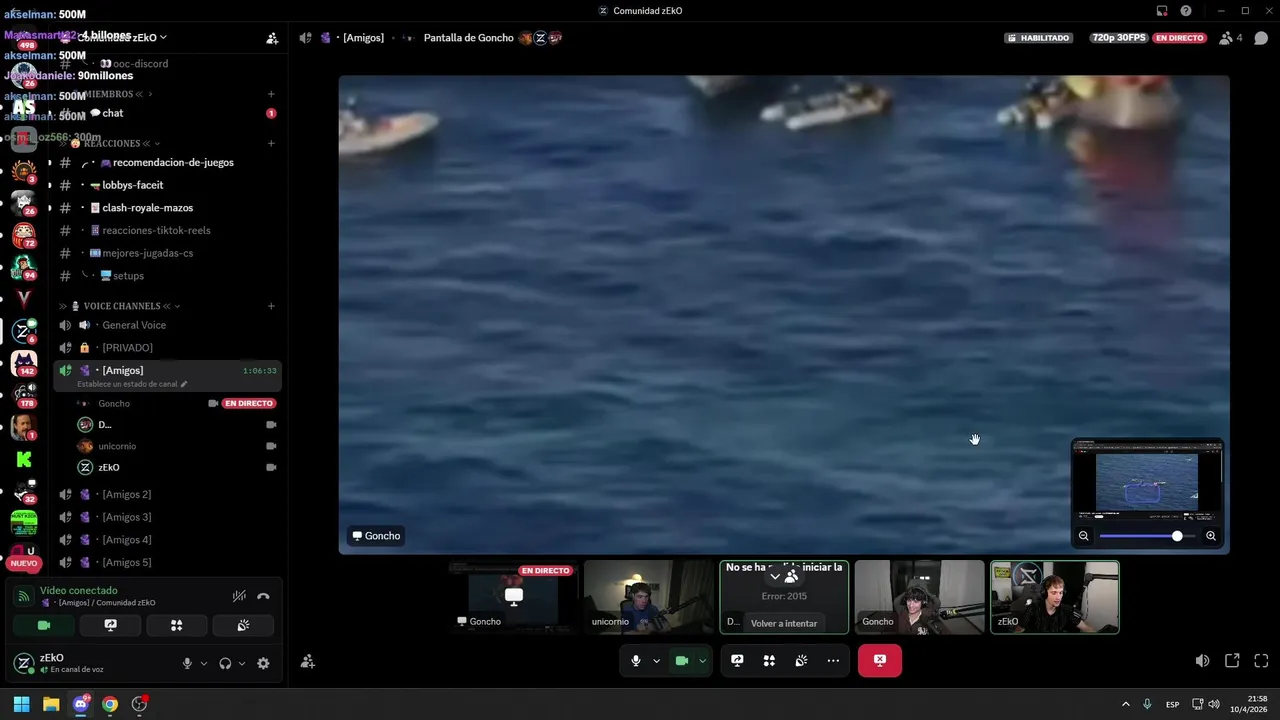Viewport: 1280px width, 720px height.
Task: Expand microphone options in call controls
Action: (656, 661)
